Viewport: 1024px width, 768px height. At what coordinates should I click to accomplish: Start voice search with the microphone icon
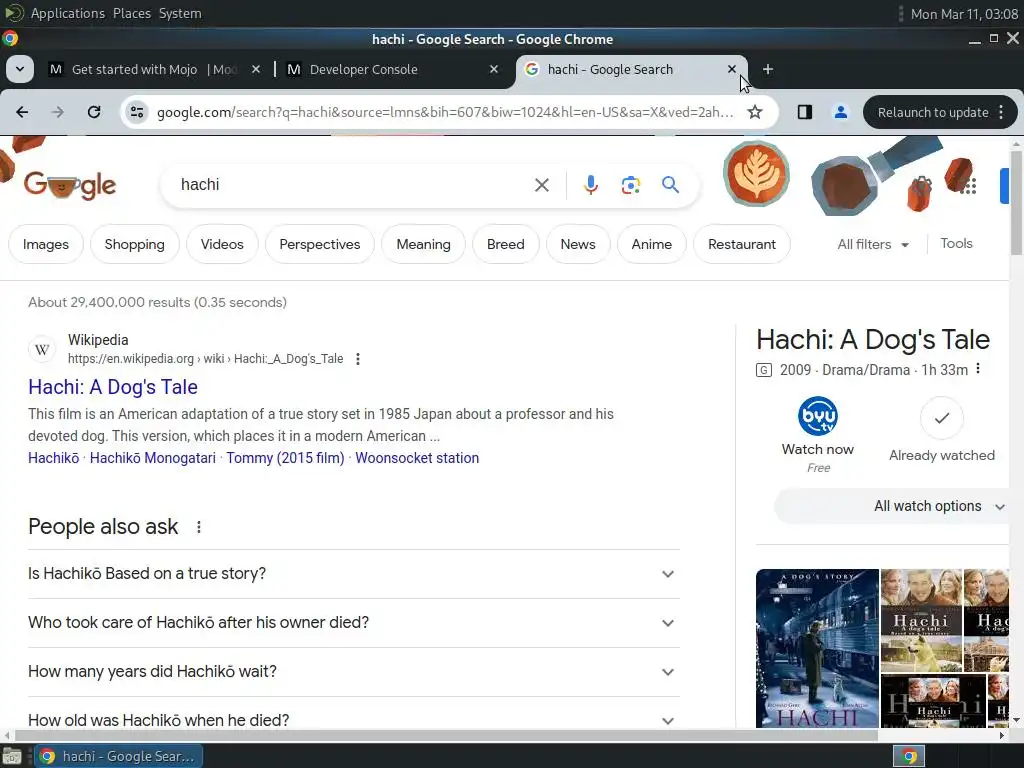(590, 185)
